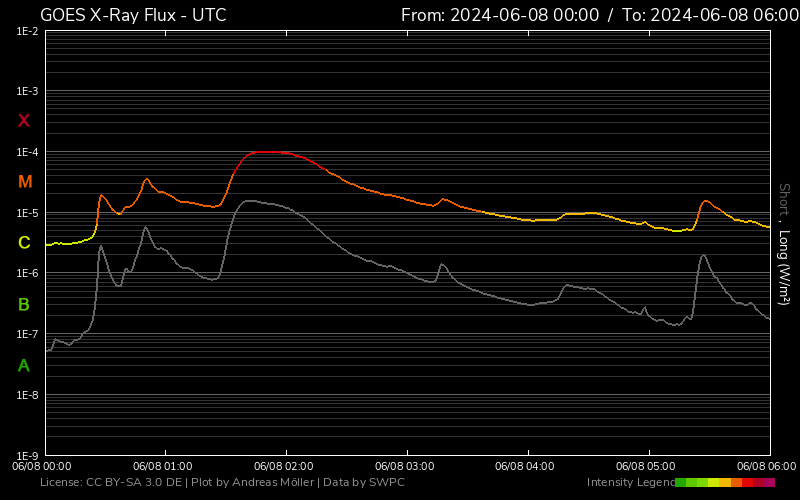The image size is (800, 500).
Task: Click the orange M flare class letter
Action: [x=25, y=182]
